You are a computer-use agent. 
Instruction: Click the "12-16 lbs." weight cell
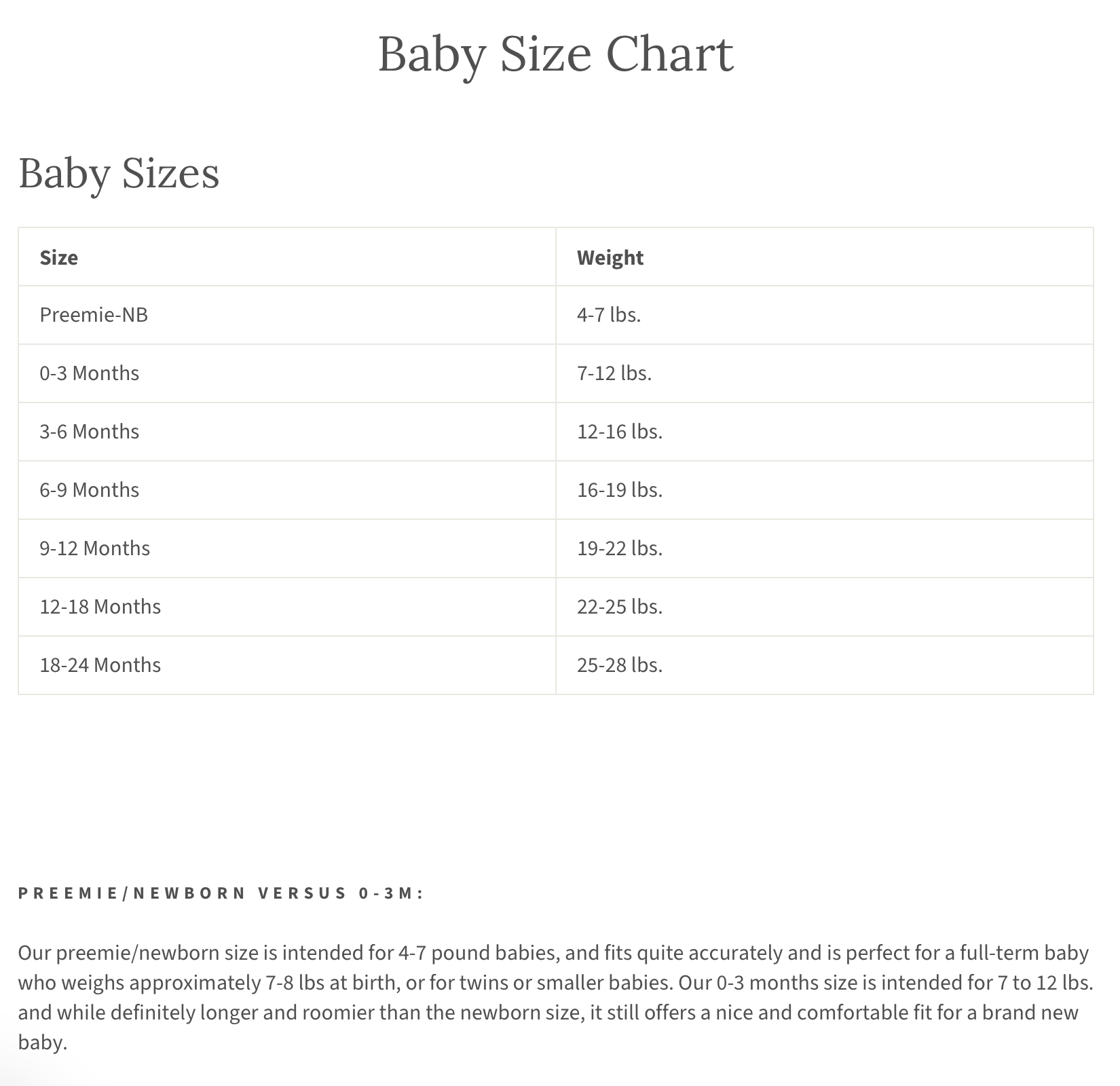click(x=620, y=432)
